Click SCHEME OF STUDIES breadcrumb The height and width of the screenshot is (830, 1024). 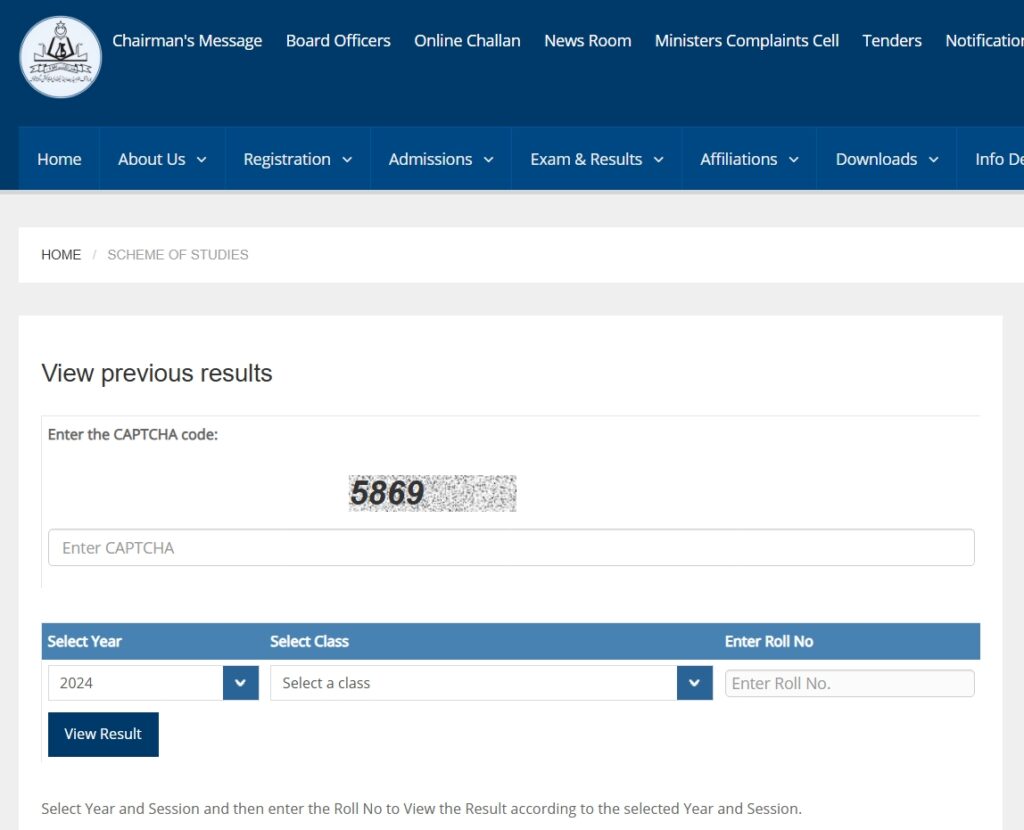[x=178, y=255]
